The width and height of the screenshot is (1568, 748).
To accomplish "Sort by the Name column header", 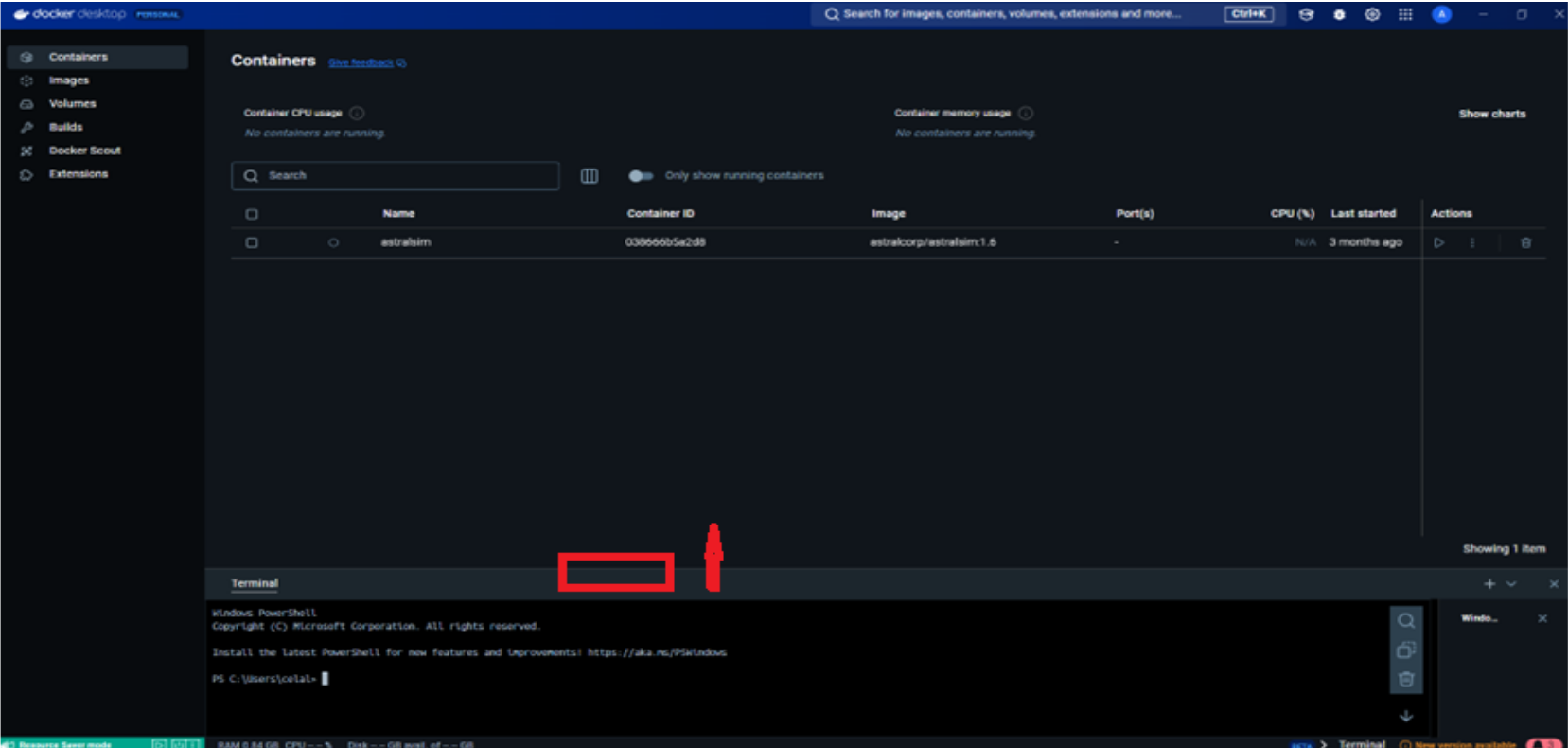I will [398, 214].
